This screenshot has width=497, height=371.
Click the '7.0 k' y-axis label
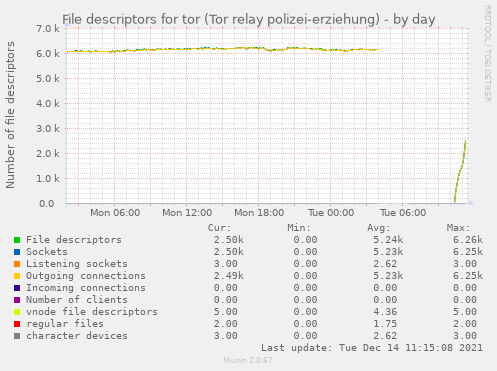click(48, 29)
